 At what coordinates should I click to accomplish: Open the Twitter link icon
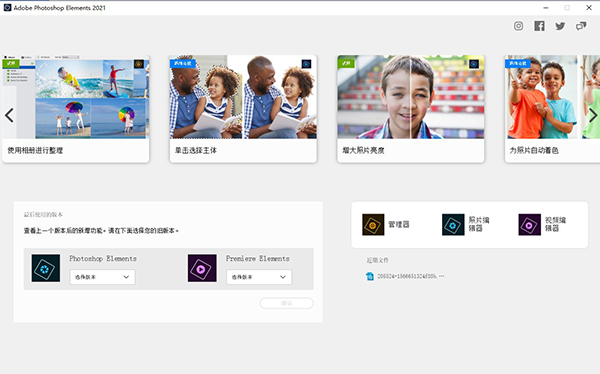[x=560, y=26]
